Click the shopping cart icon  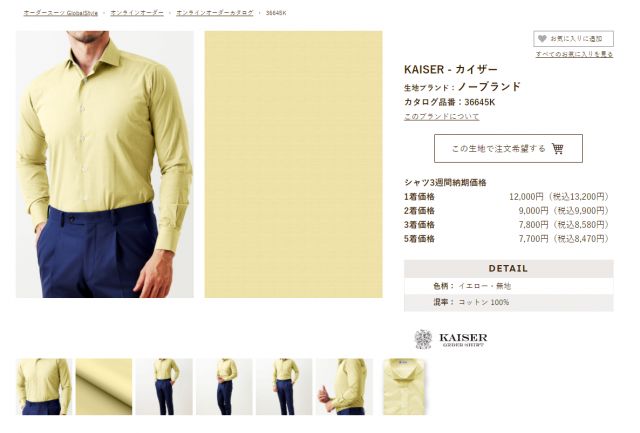pos(558,149)
